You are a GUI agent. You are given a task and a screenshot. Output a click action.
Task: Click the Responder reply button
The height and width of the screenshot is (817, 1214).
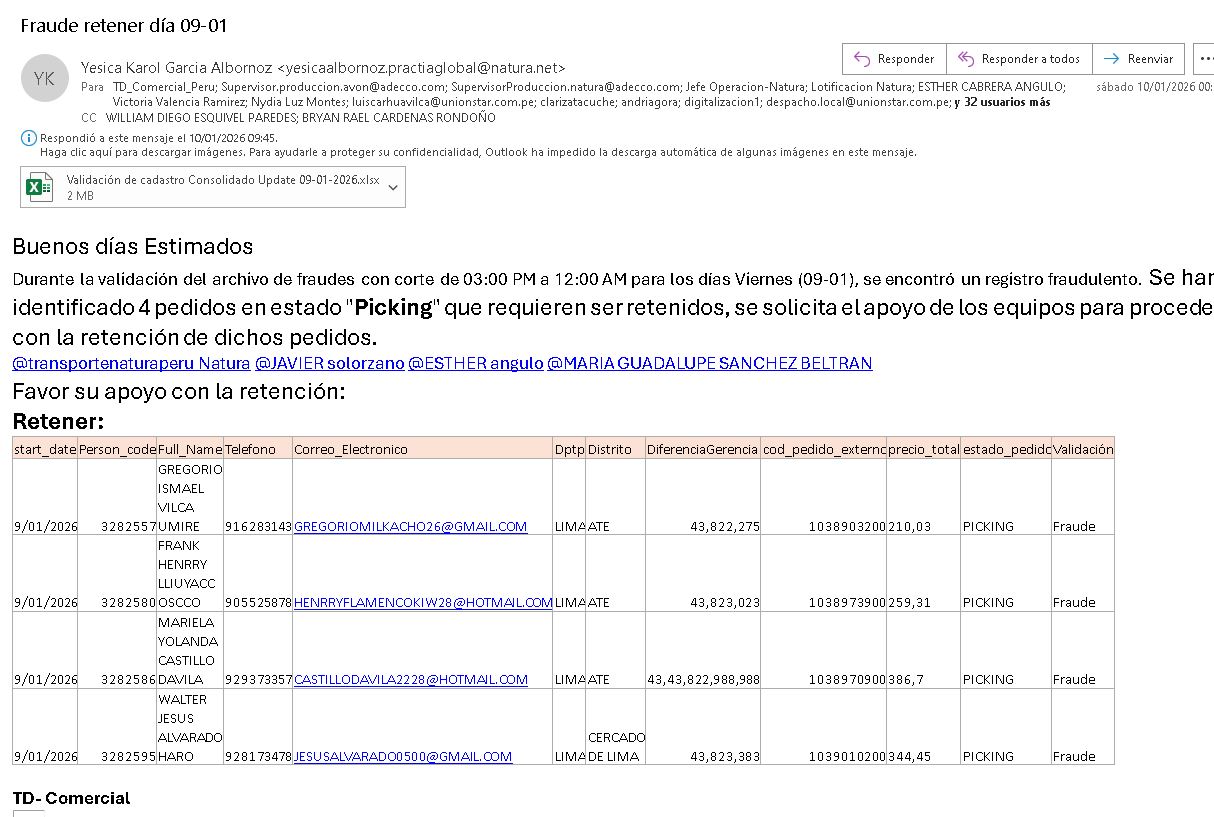coord(894,59)
